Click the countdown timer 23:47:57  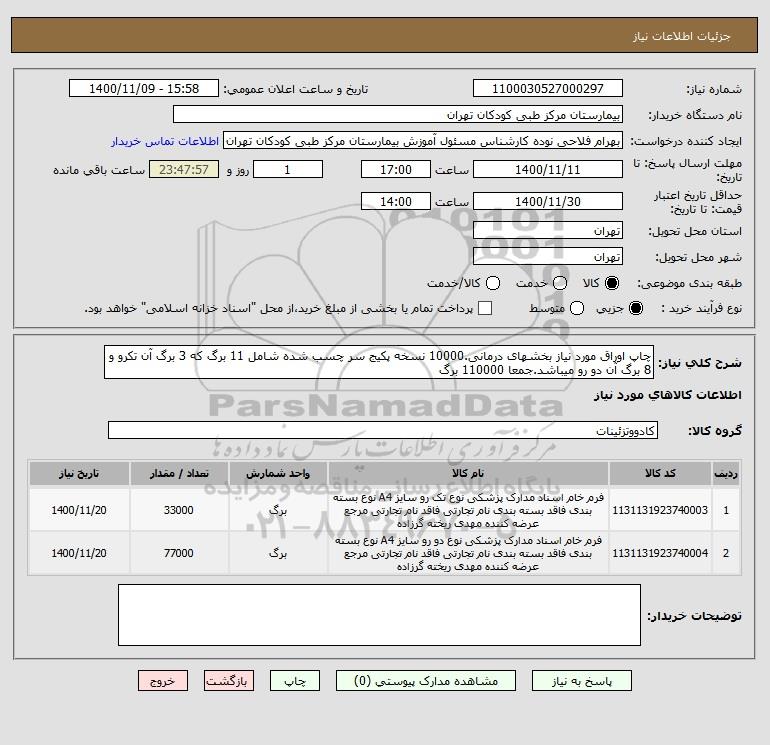[184, 170]
